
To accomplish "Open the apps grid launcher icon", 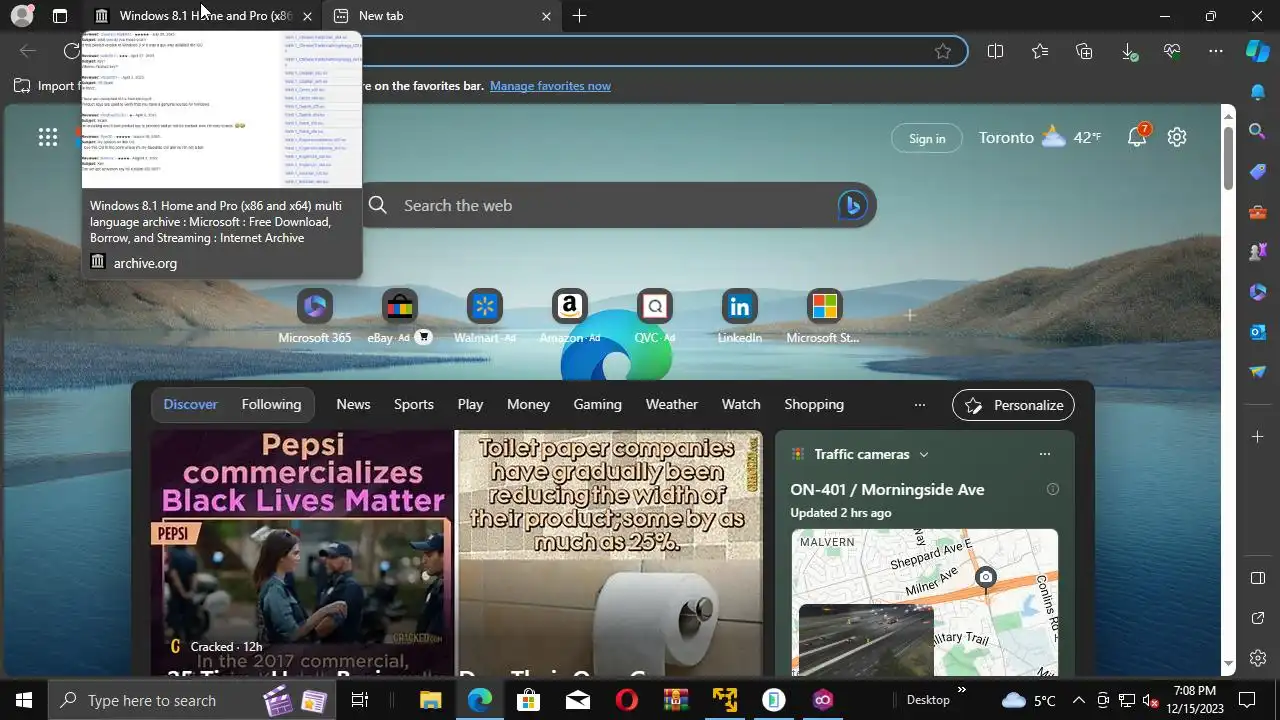I will (48, 138).
